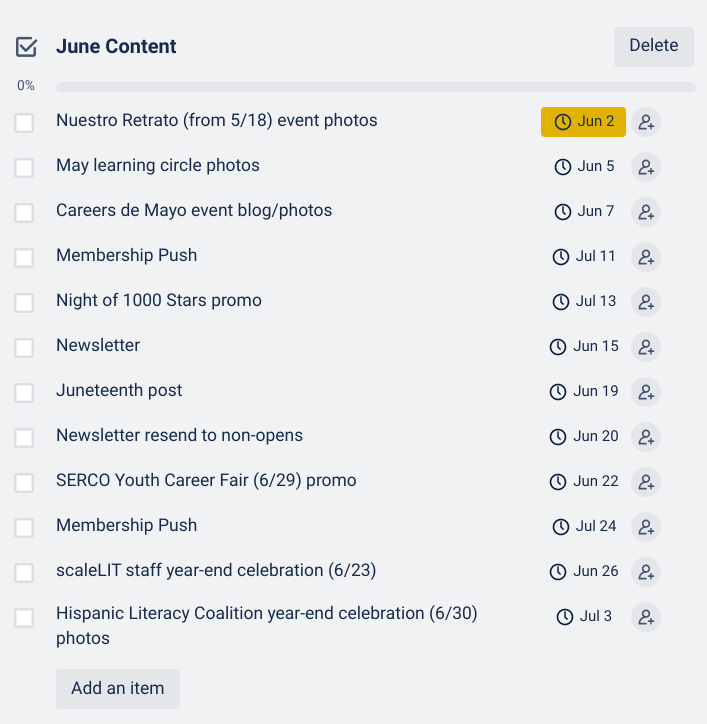Edit the June Content checklist title
This screenshot has height=724, width=707.
pyautogui.click(x=116, y=47)
